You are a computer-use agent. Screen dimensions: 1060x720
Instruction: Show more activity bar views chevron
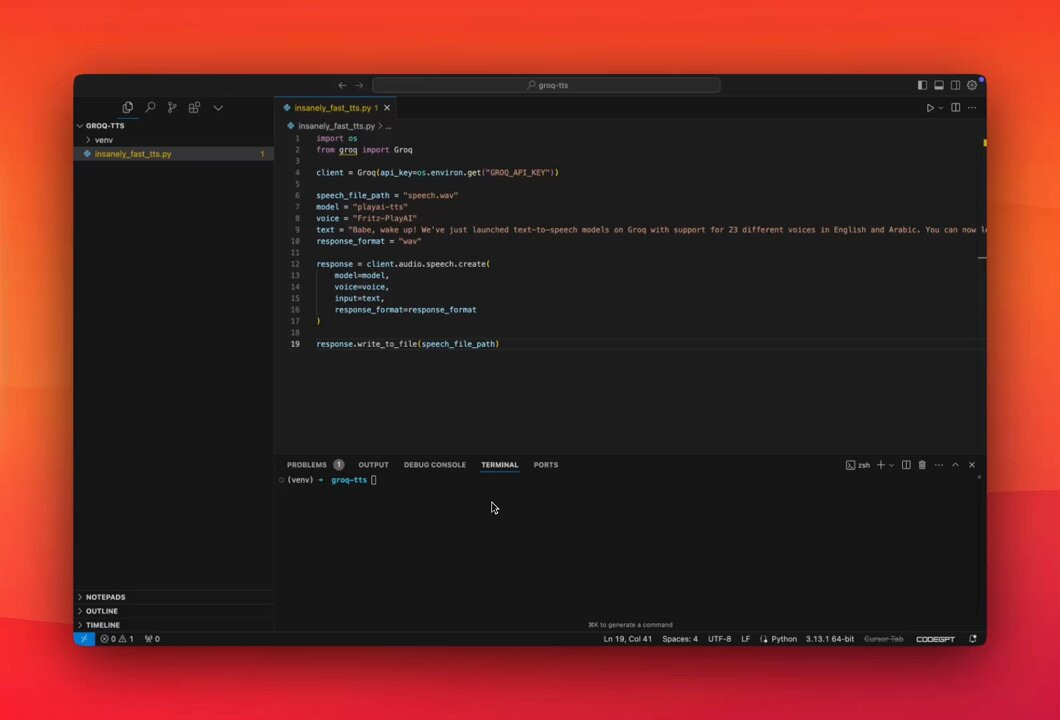[x=218, y=107]
